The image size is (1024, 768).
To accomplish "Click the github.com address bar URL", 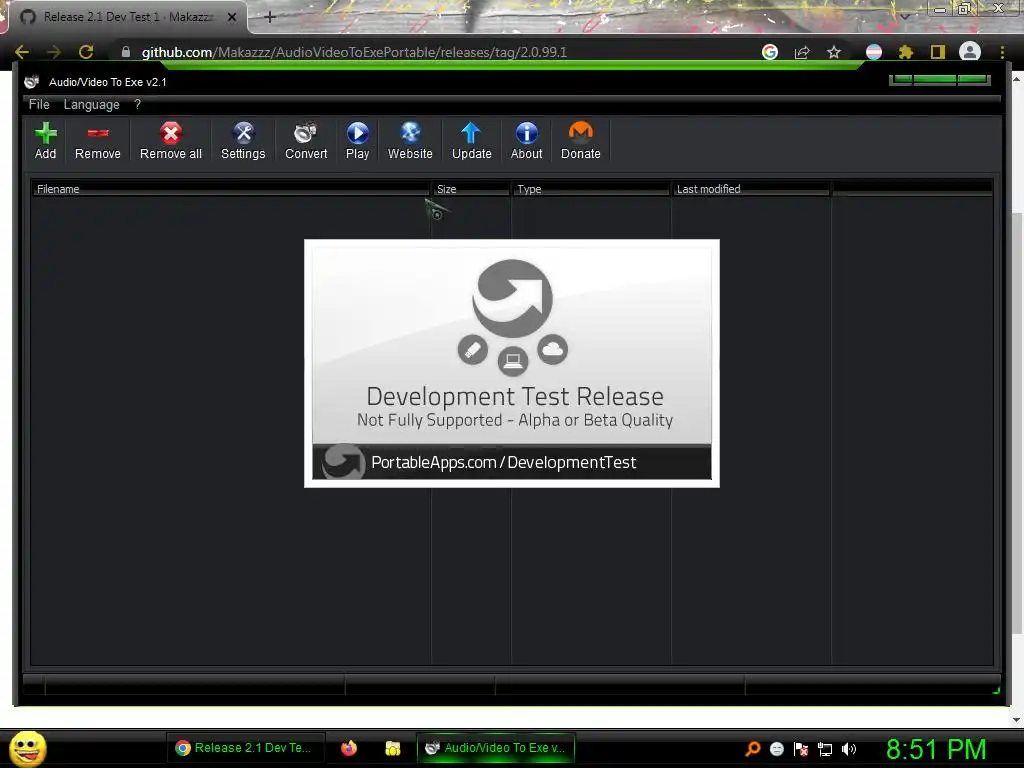I will [x=354, y=52].
